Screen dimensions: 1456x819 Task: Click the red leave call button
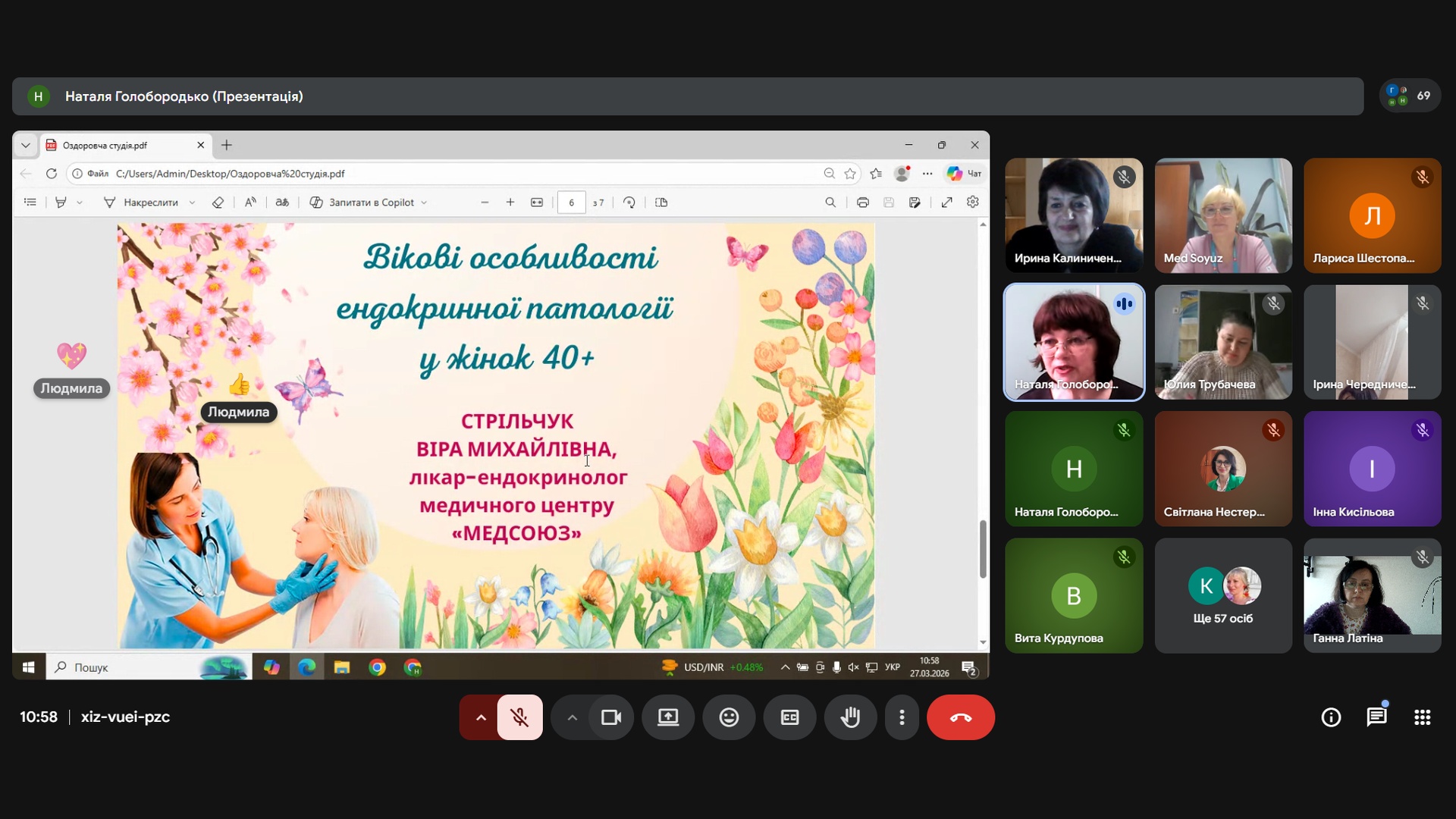[x=960, y=717]
